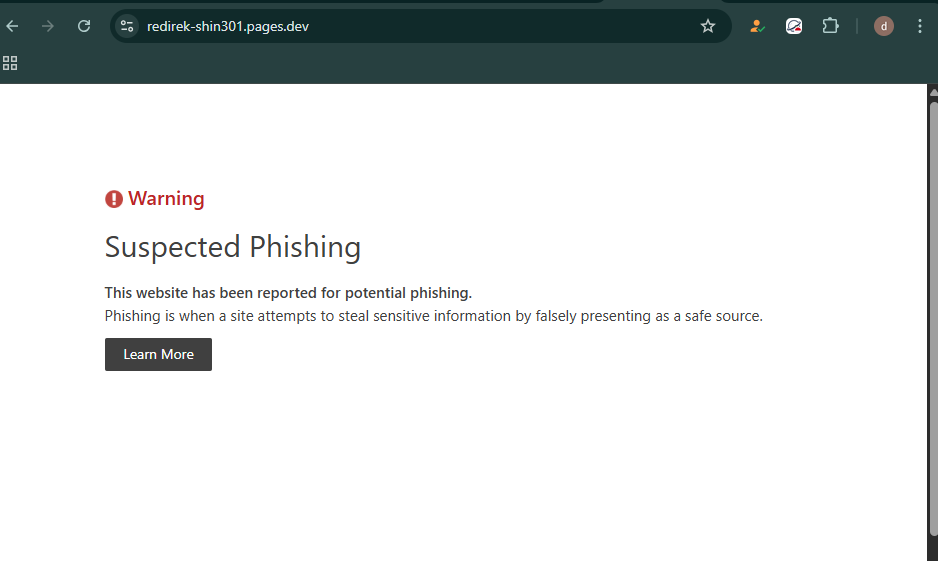Viewport: 938px width, 561px height.
Task: Open the Chrome three-dot menu
Action: [920, 26]
